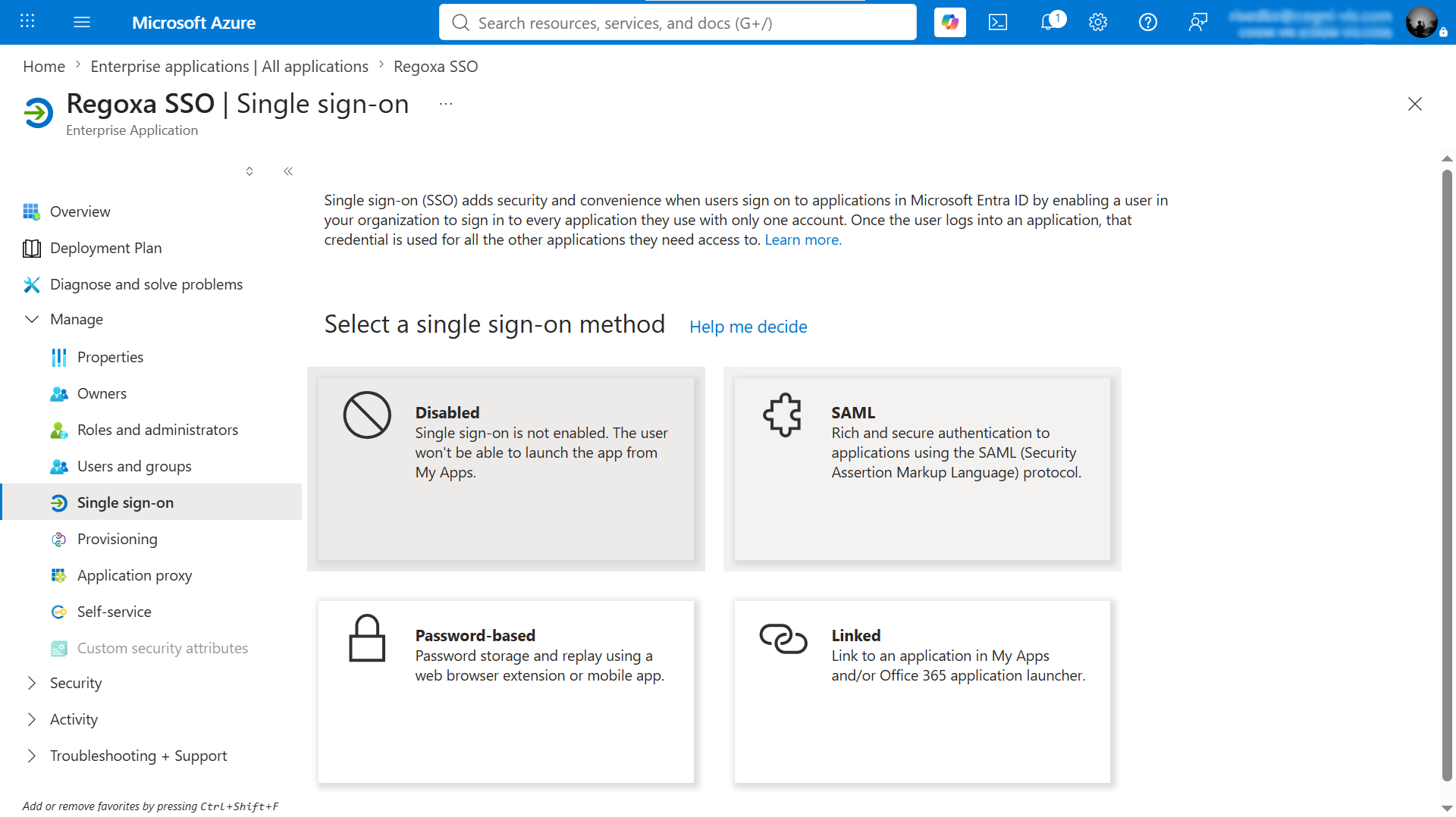Click the Password-based padlock icon
Screen dimensions: 1456x817
367,638
